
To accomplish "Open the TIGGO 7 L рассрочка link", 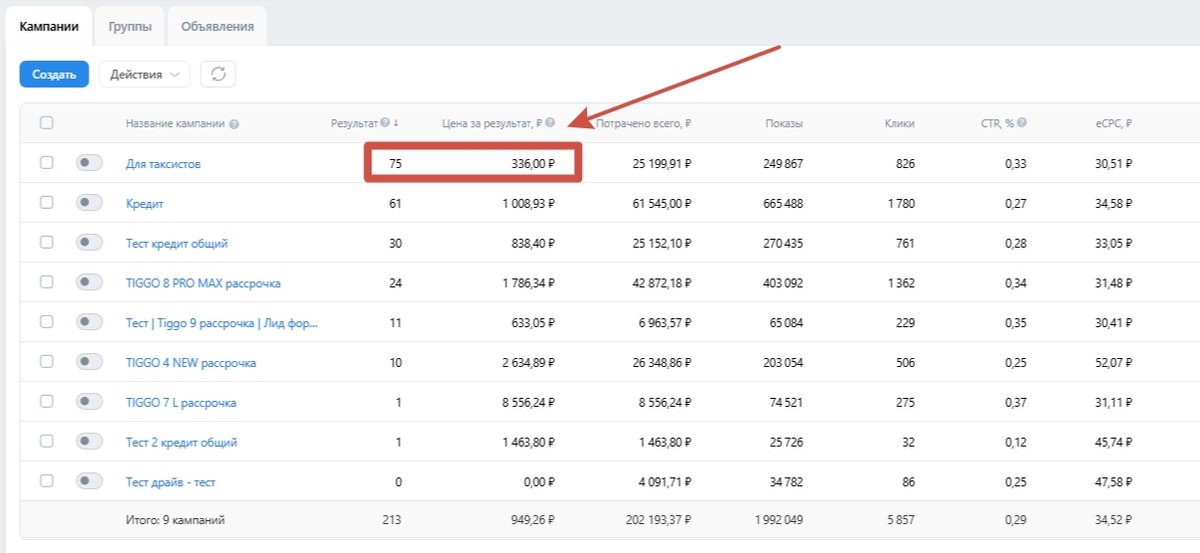I will click(181, 403).
